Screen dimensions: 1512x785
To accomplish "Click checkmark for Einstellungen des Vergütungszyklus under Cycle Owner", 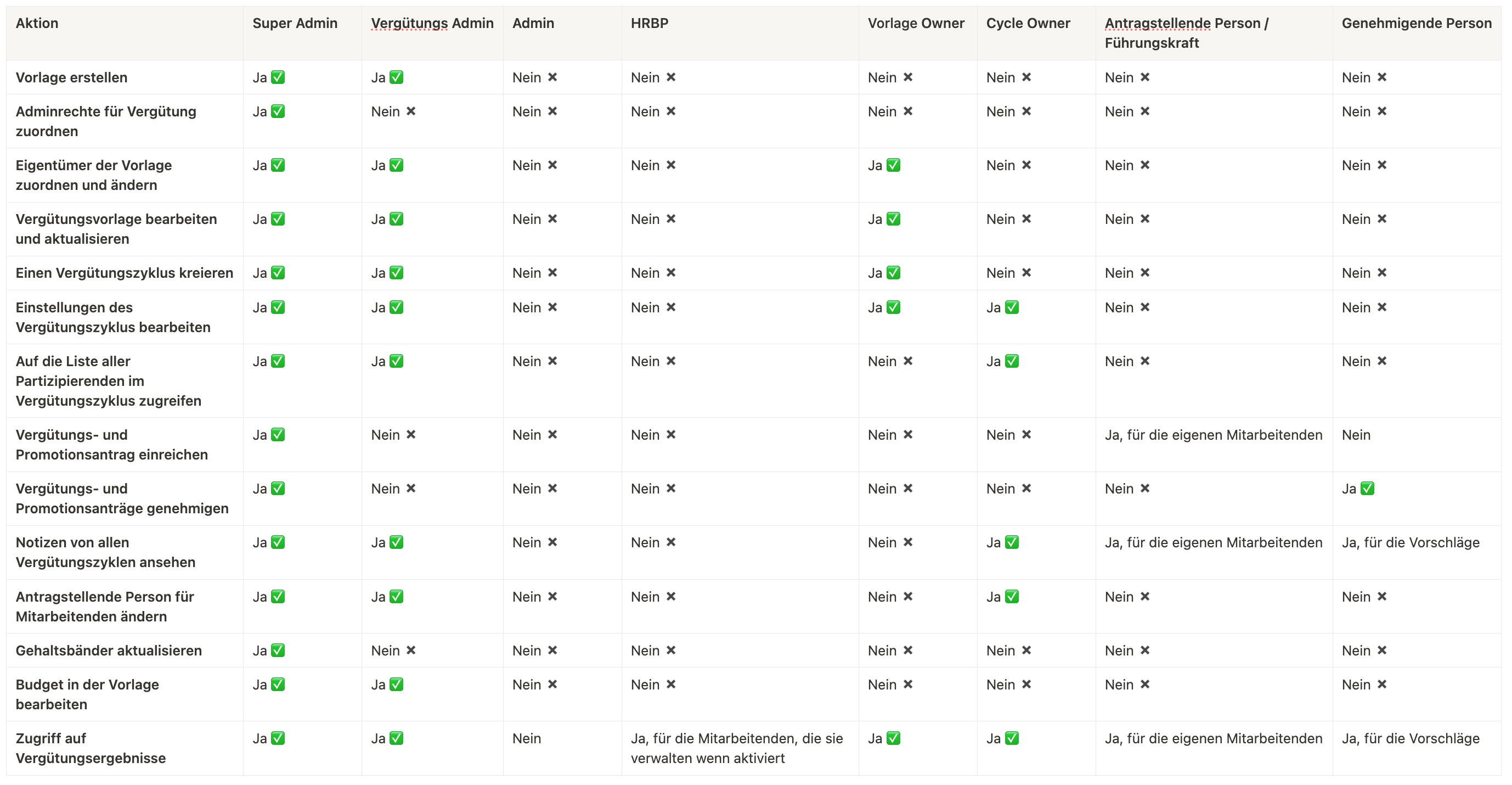I will click(x=1012, y=307).
